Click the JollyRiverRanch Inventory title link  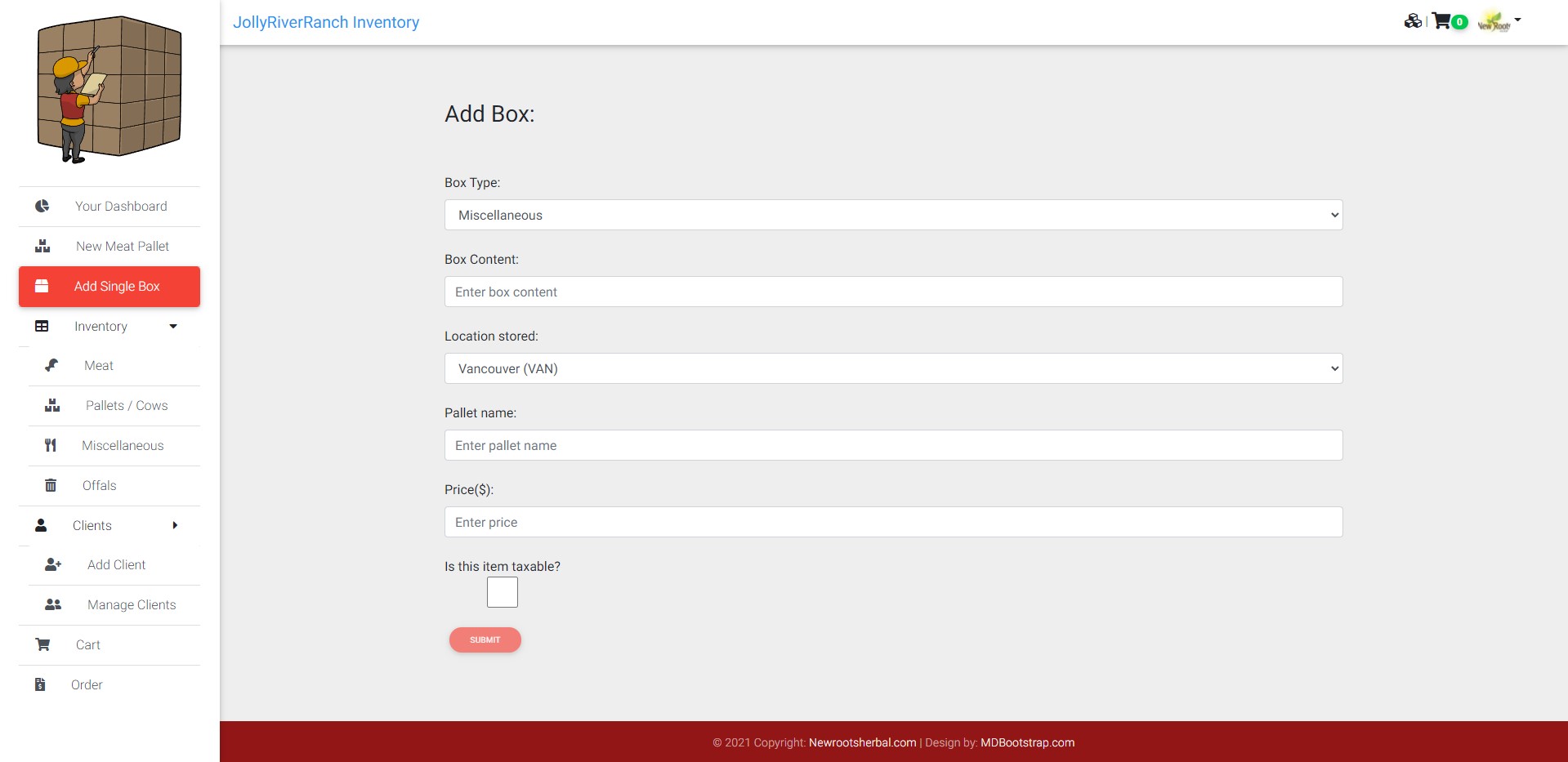(326, 22)
